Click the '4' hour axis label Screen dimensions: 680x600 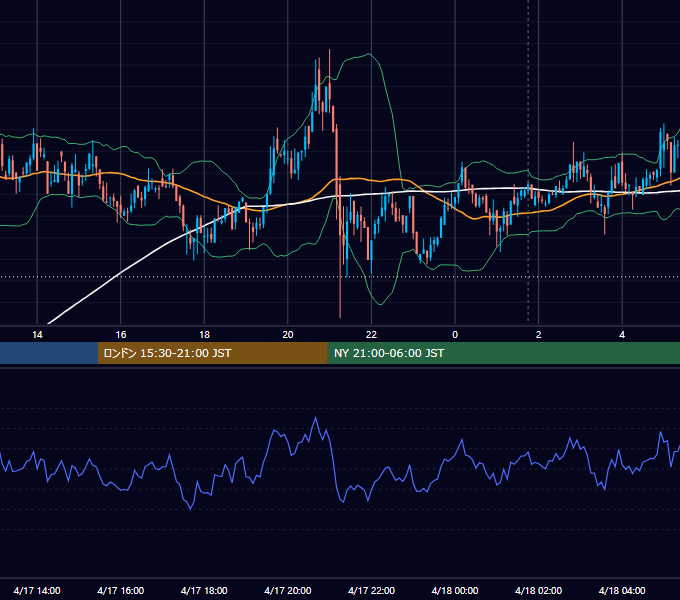point(622,335)
